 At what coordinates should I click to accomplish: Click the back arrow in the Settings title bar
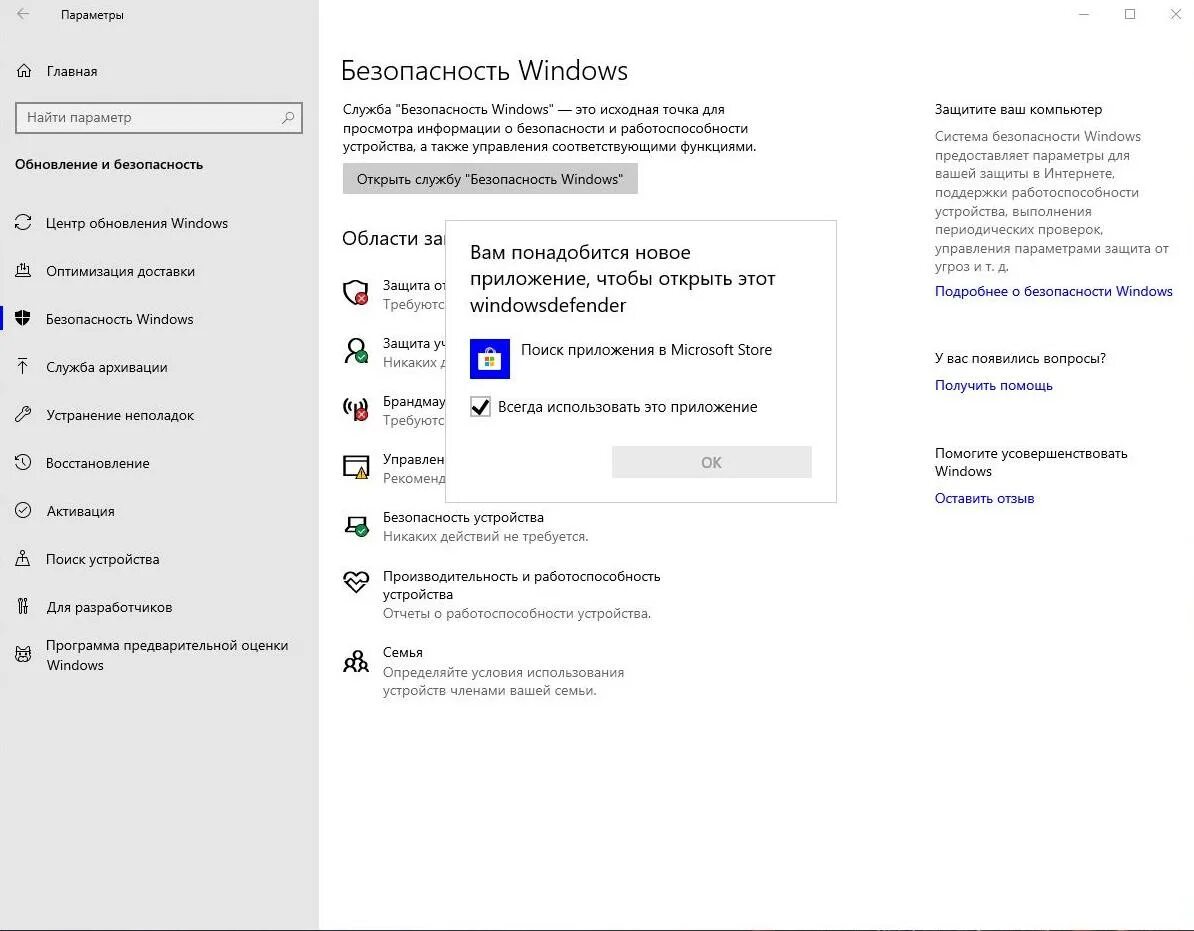(23, 14)
